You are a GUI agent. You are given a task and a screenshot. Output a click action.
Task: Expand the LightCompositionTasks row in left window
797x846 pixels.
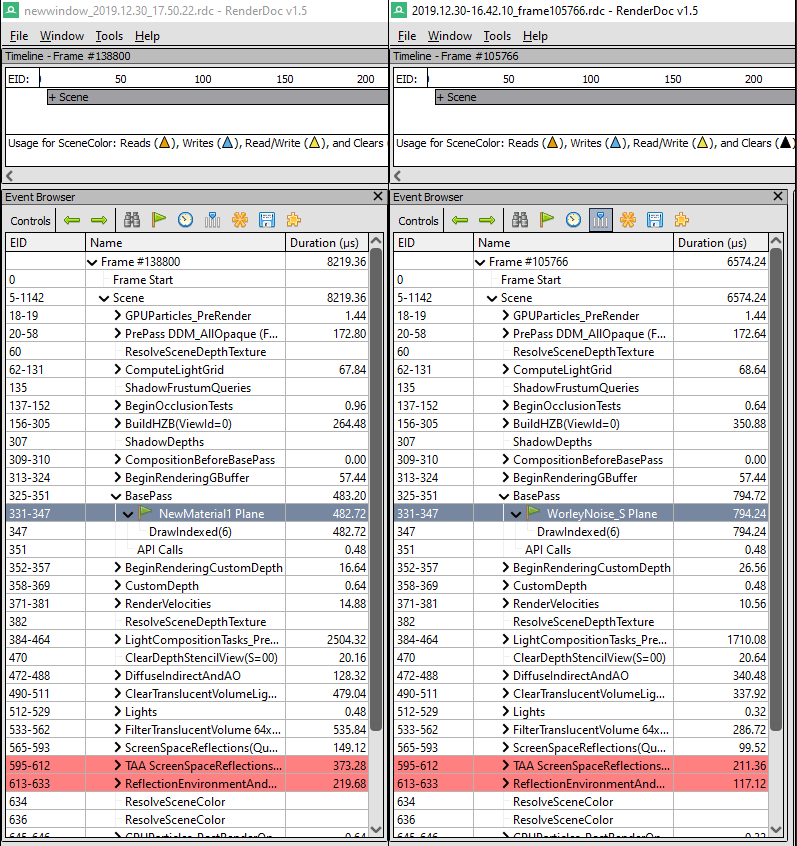[118, 640]
